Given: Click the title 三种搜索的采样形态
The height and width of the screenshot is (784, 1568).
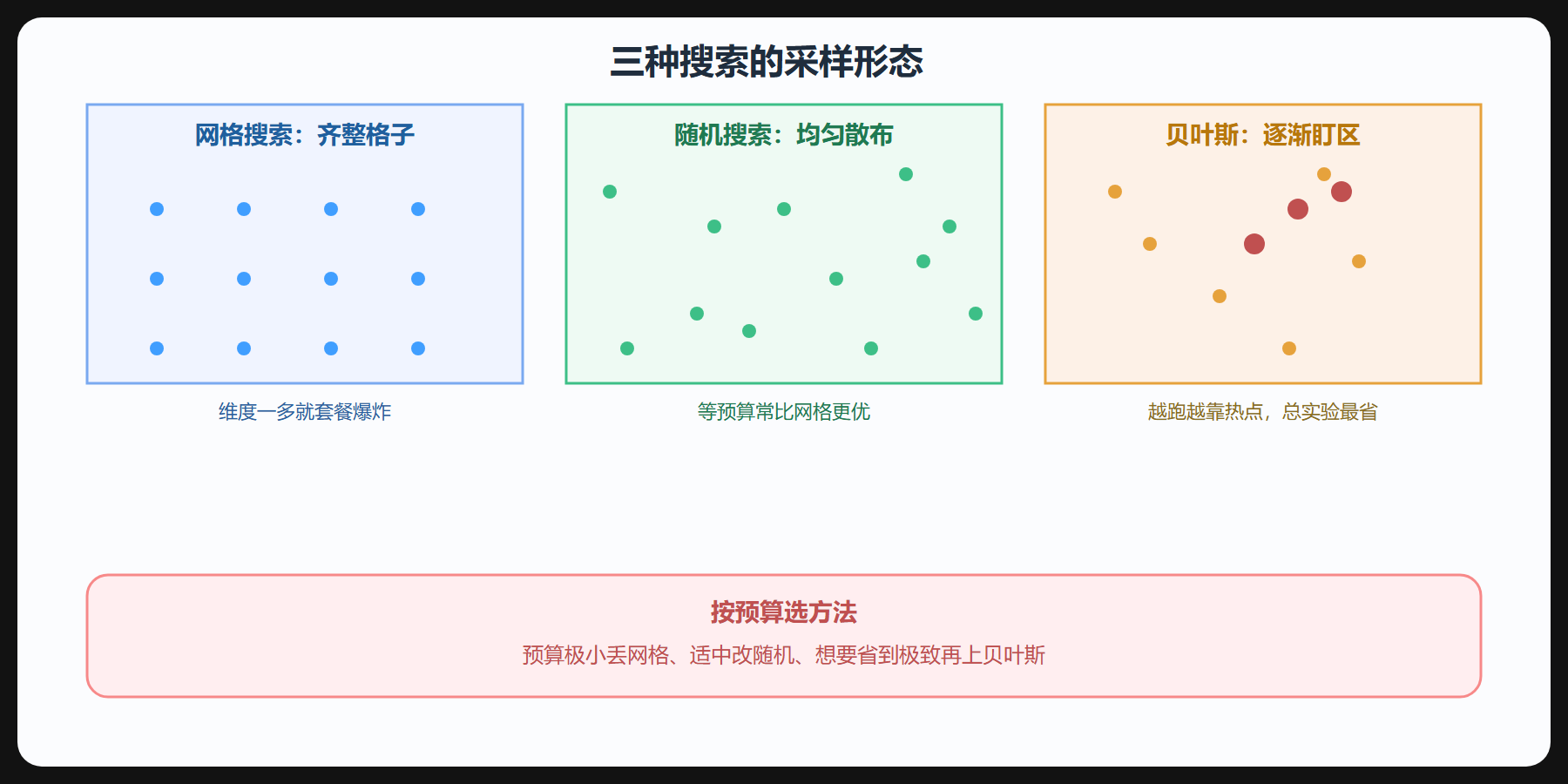Looking at the screenshot, I should point(767,62).
